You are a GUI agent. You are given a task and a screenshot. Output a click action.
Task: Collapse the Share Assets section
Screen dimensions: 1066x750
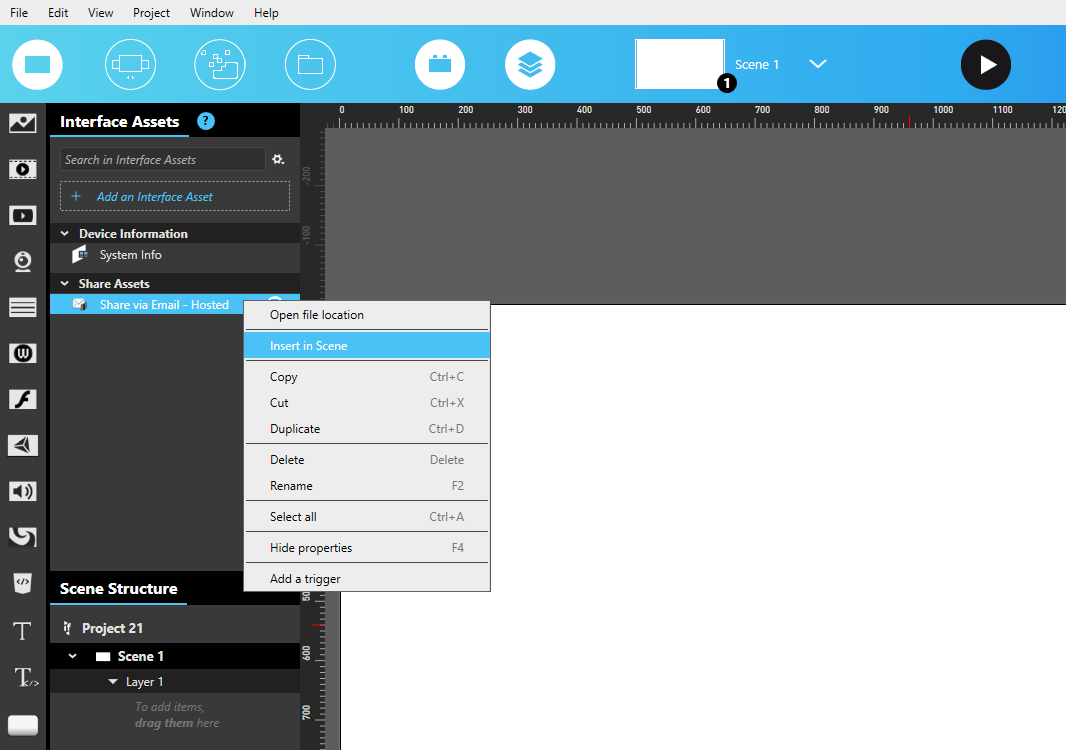[x=64, y=283]
